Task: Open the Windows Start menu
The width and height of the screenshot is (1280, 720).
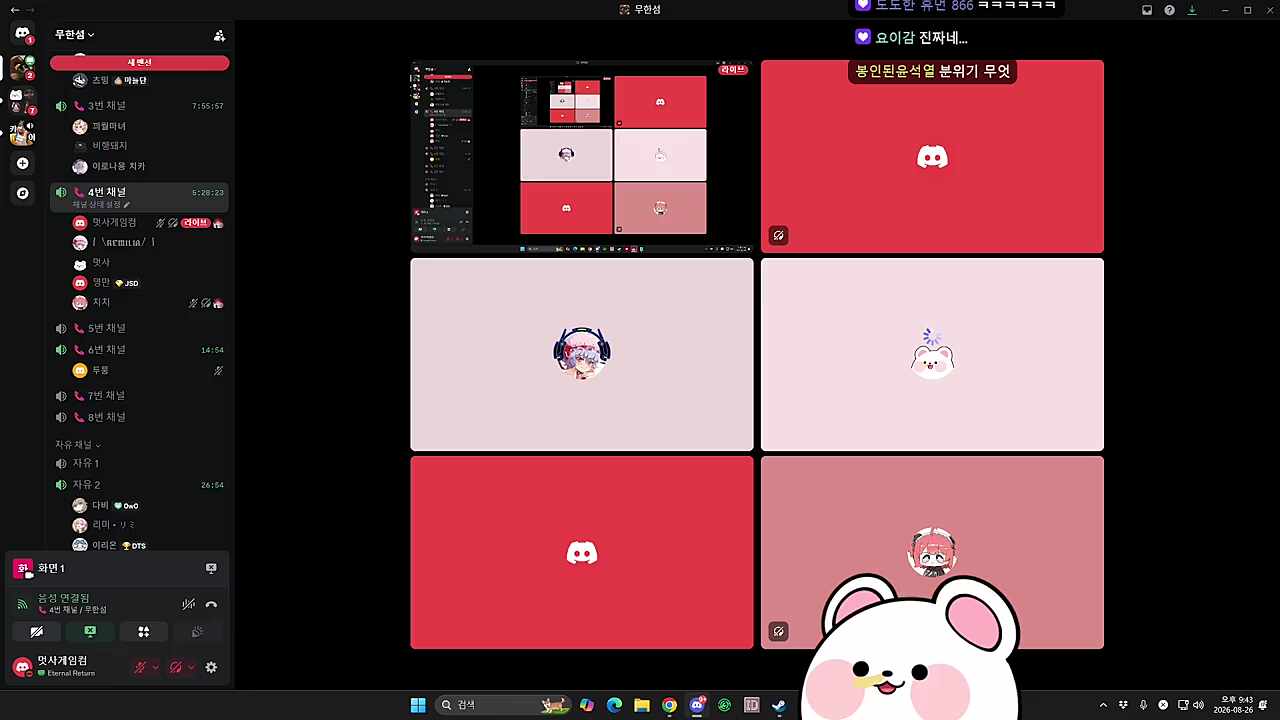Action: [418, 705]
